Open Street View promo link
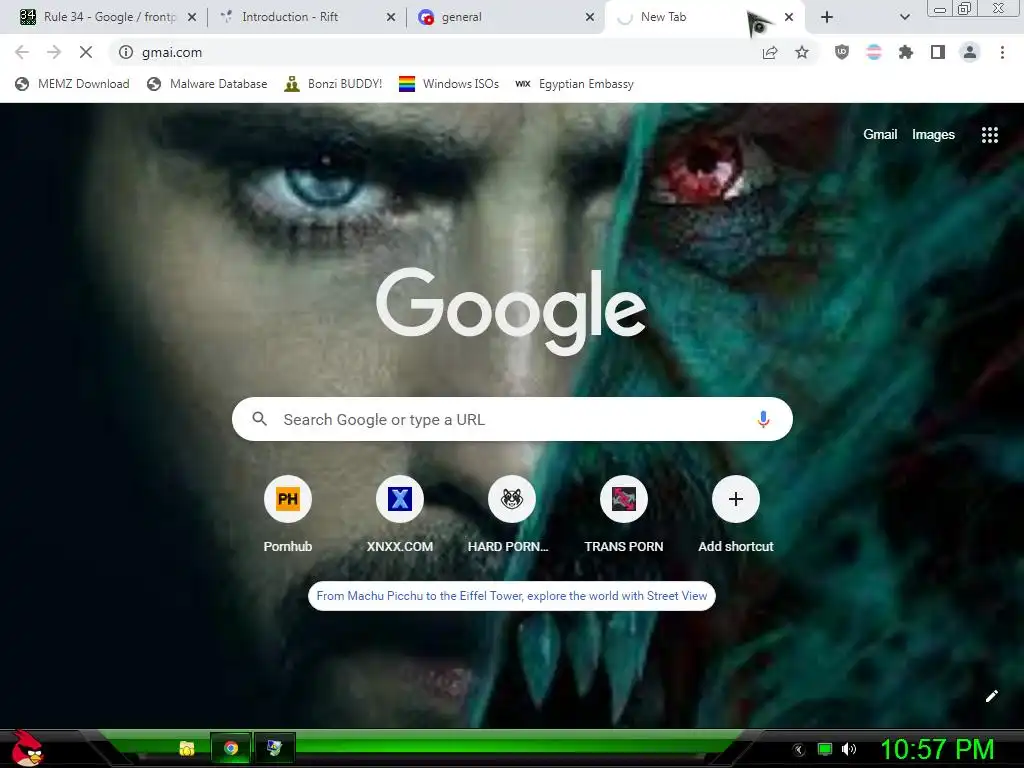1024x768 pixels. click(x=511, y=596)
